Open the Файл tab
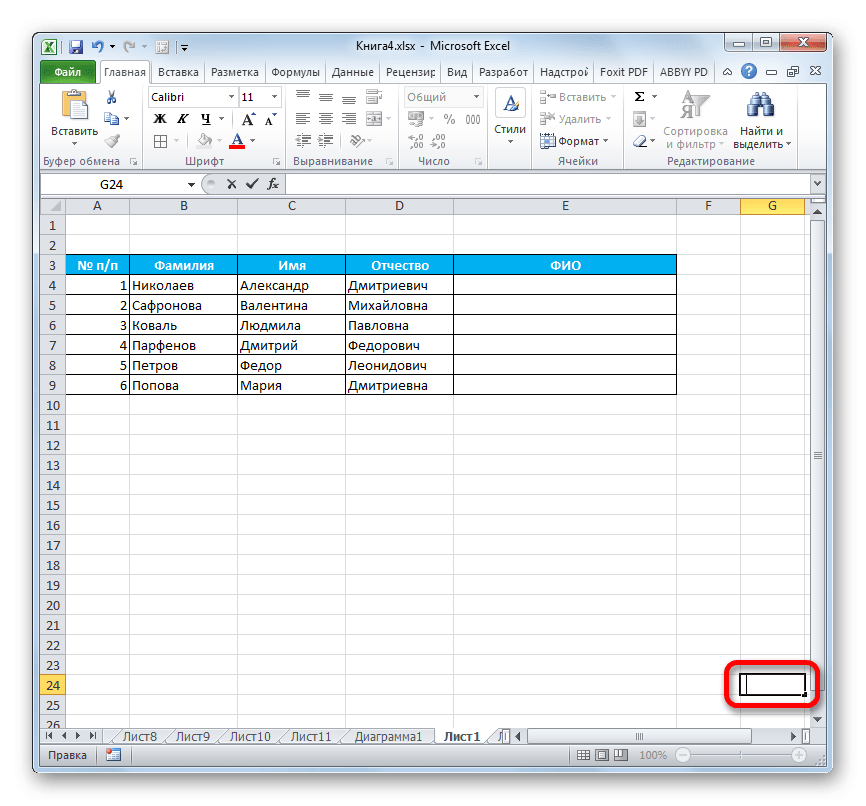866x806 pixels. pyautogui.click(x=68, y=72)
